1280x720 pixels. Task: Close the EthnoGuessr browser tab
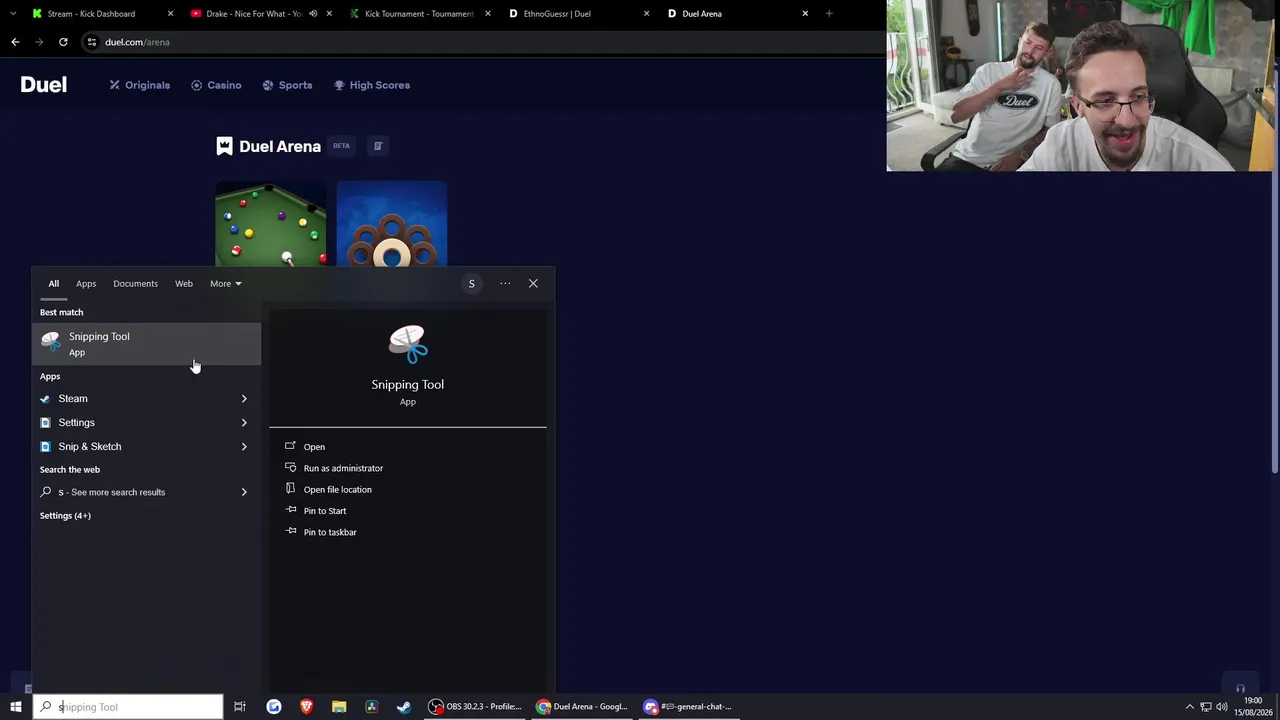(x=646, y=14)
